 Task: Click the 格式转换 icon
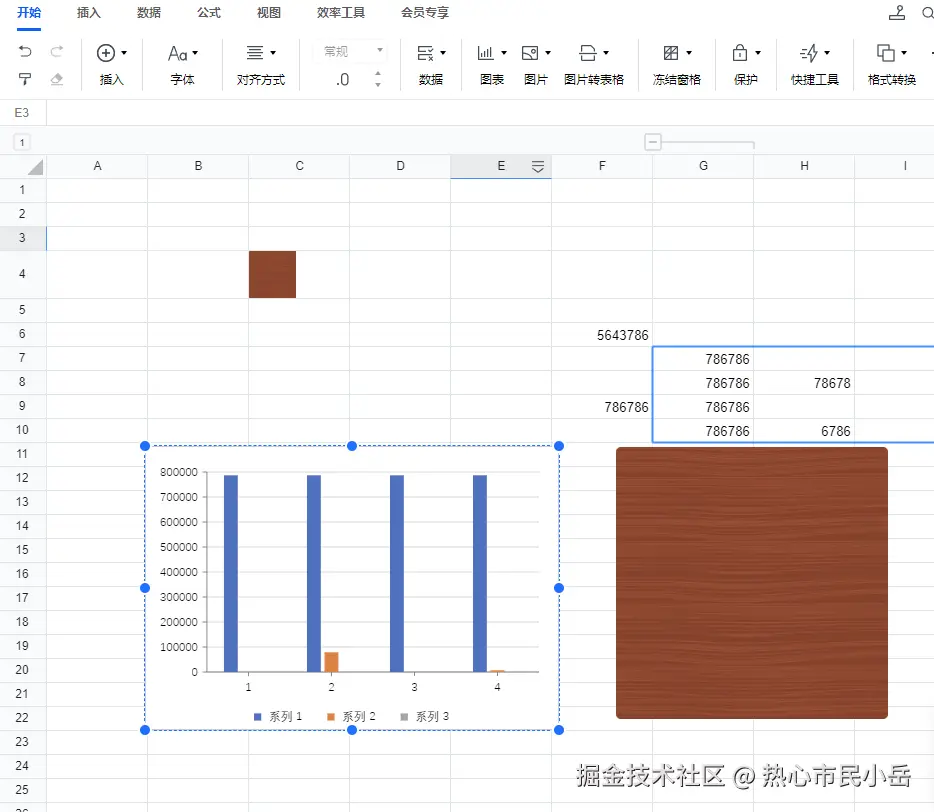tap(886, 53)
